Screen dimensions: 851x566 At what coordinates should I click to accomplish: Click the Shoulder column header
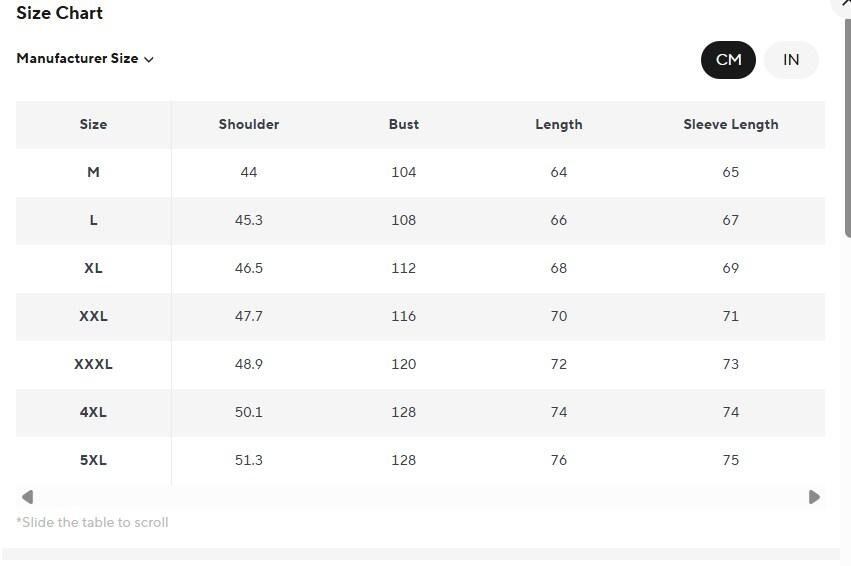pyautogui.click(x=249, y=125)
